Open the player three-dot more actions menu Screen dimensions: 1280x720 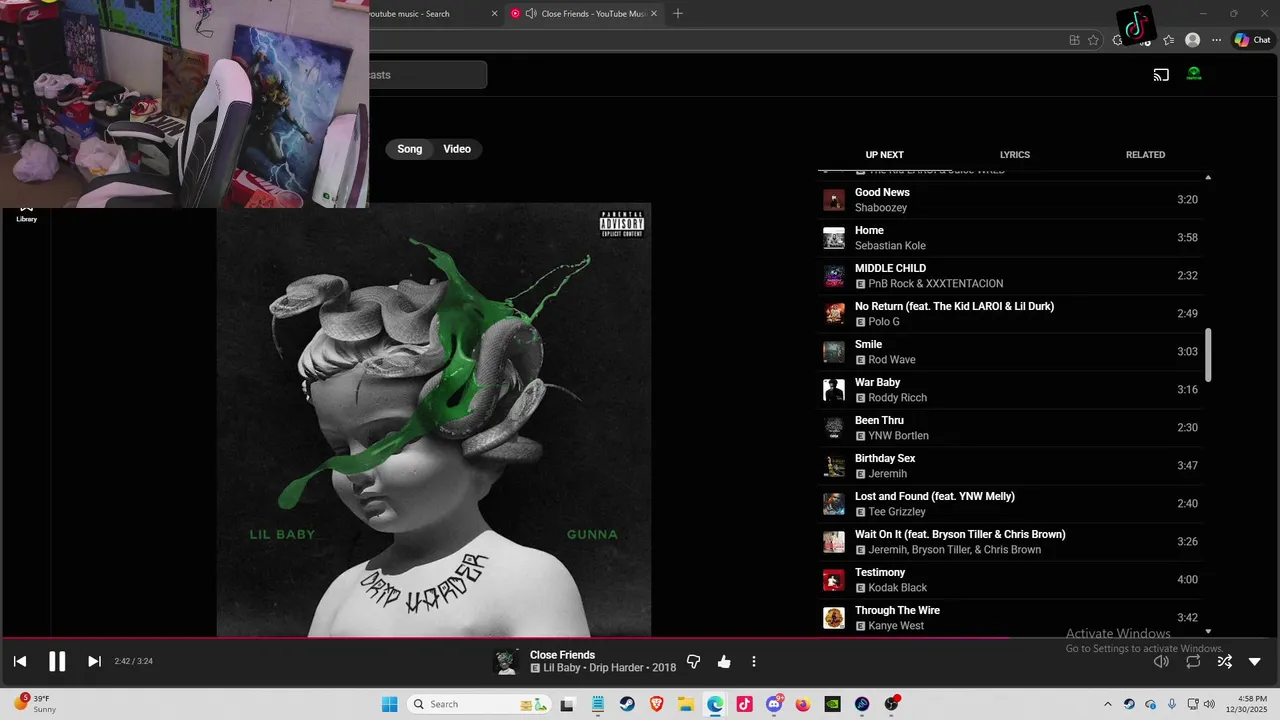[x=754, y=662]
